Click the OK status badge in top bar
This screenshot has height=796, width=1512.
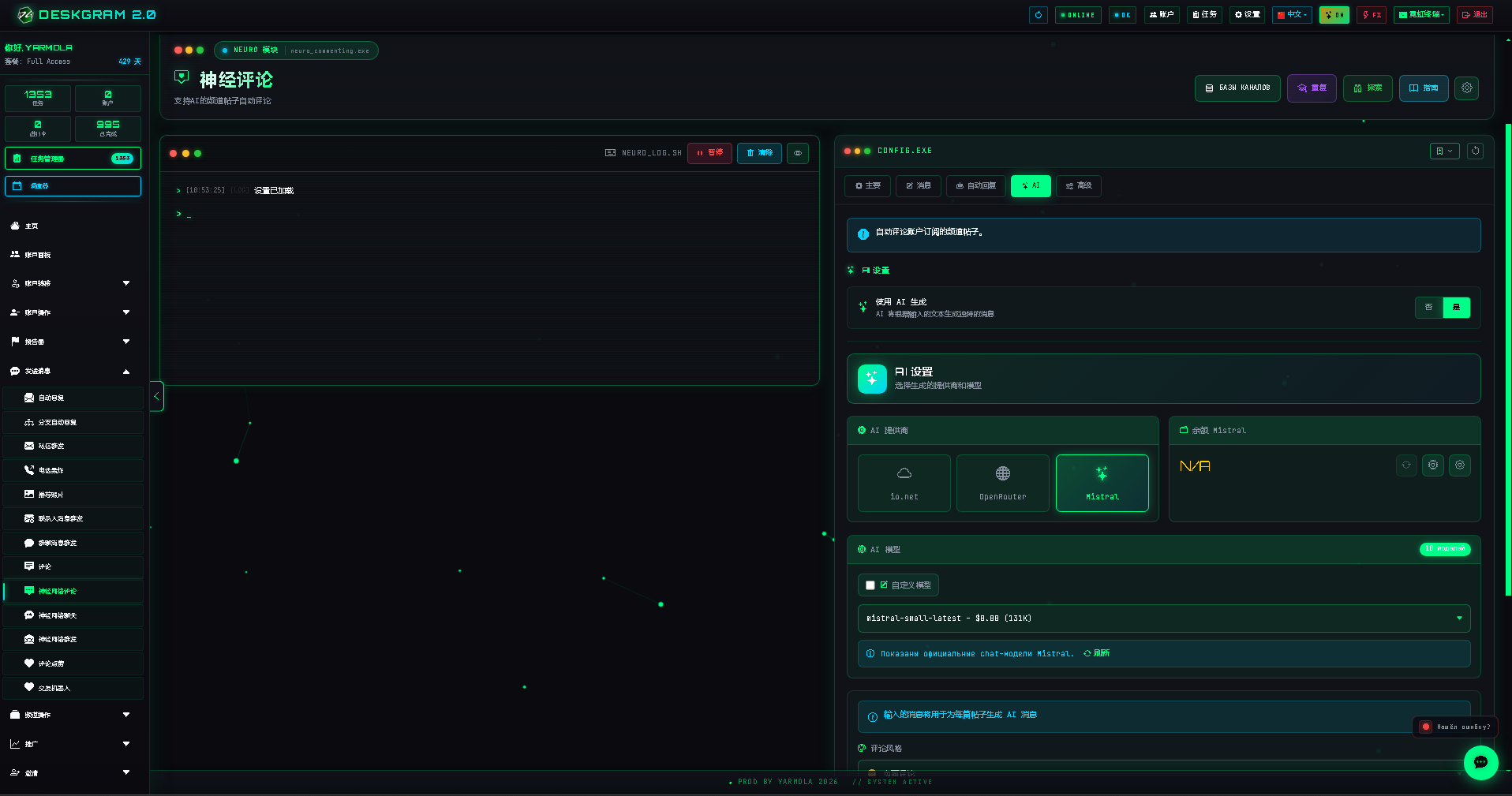pyautogui.click(x=1122, y=15)
